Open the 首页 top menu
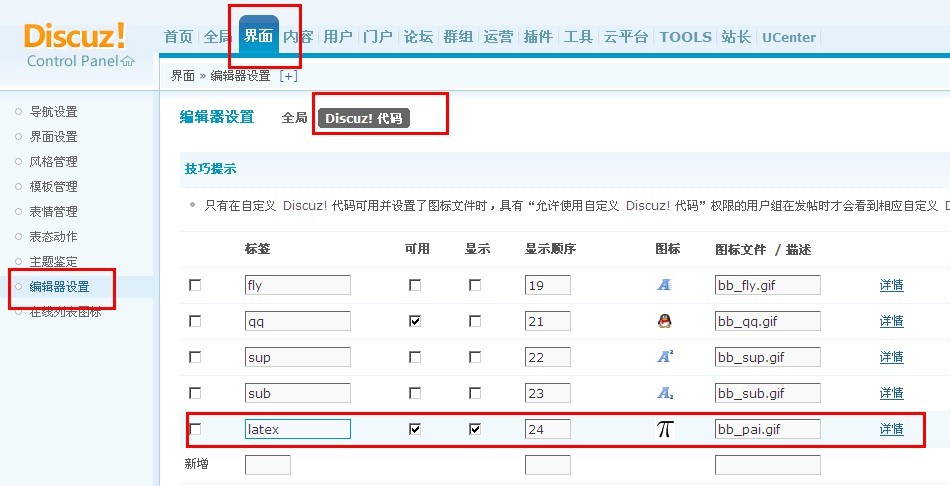The image size is (950, 486). click(178, 37)
